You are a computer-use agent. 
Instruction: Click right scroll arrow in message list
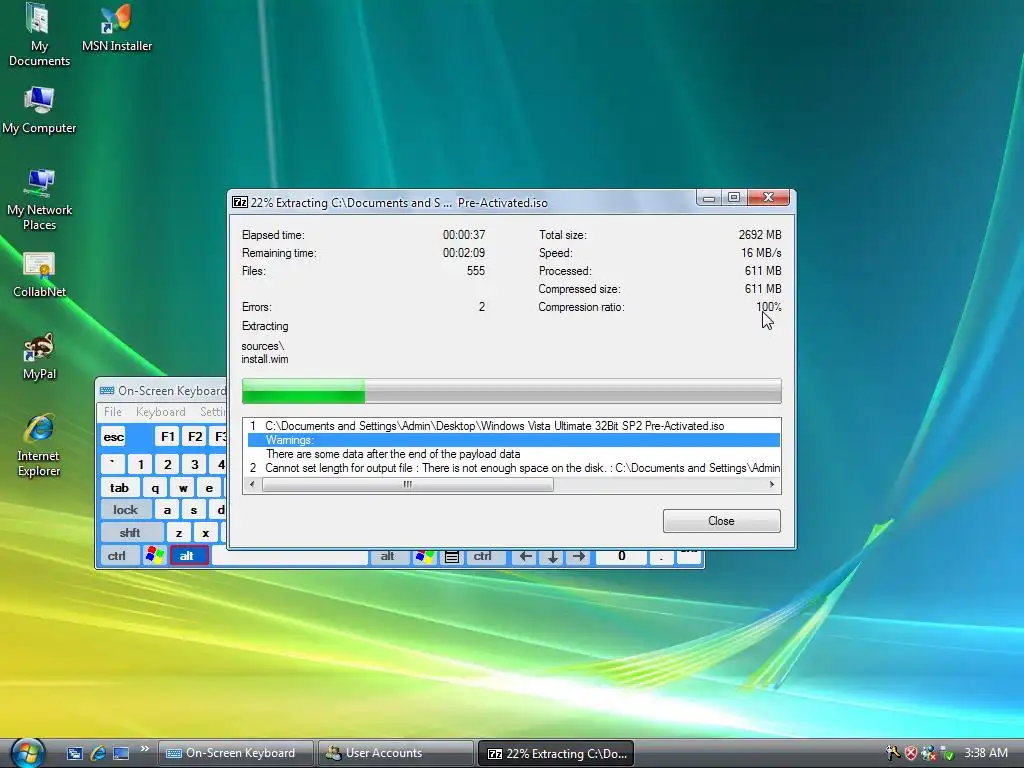click(x=772, y=485)
